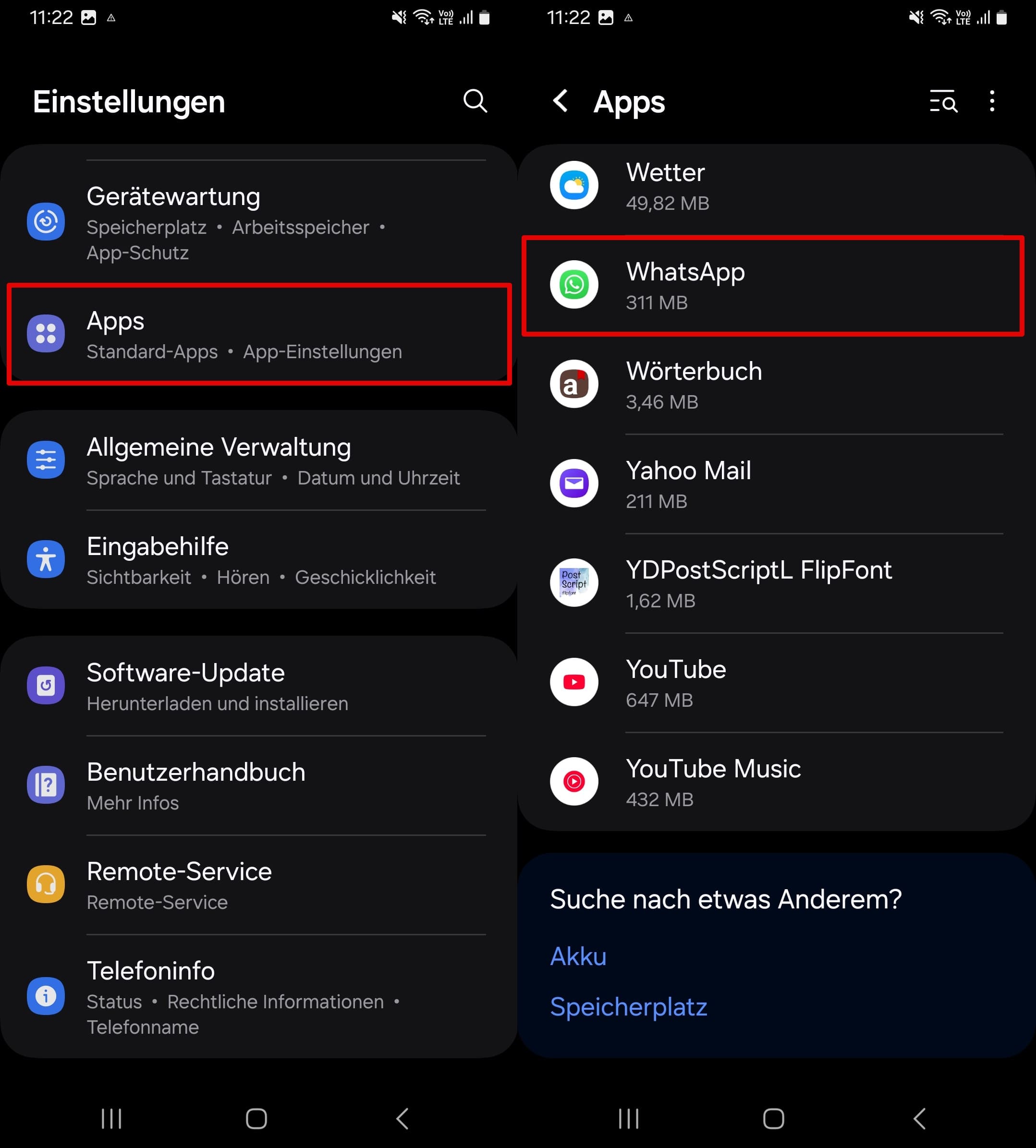Tap the YDPostScriptL FlipFont icon
This screenshot has height=1148, width=1036.
pos(574,583)
